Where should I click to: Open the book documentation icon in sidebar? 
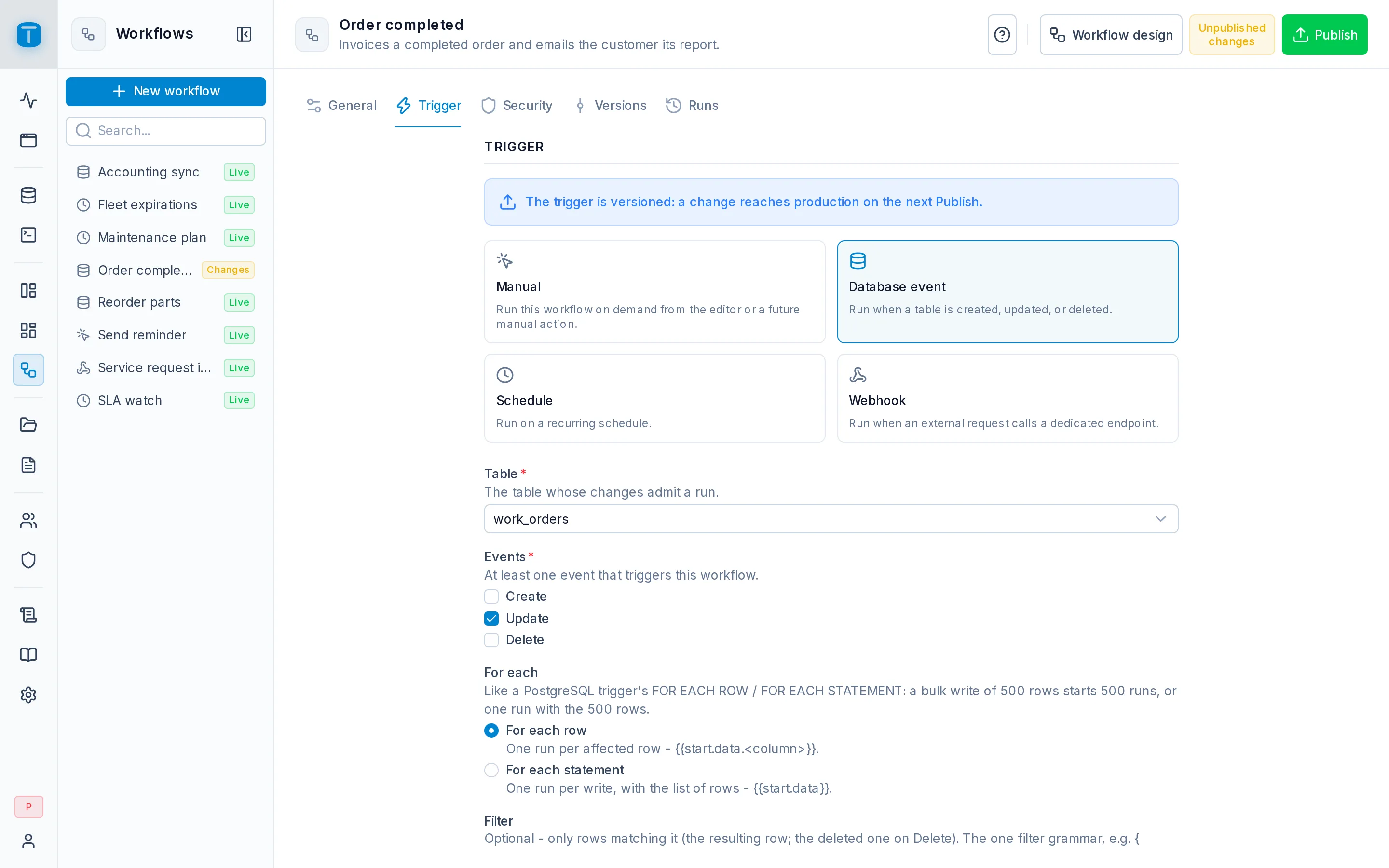29,655
